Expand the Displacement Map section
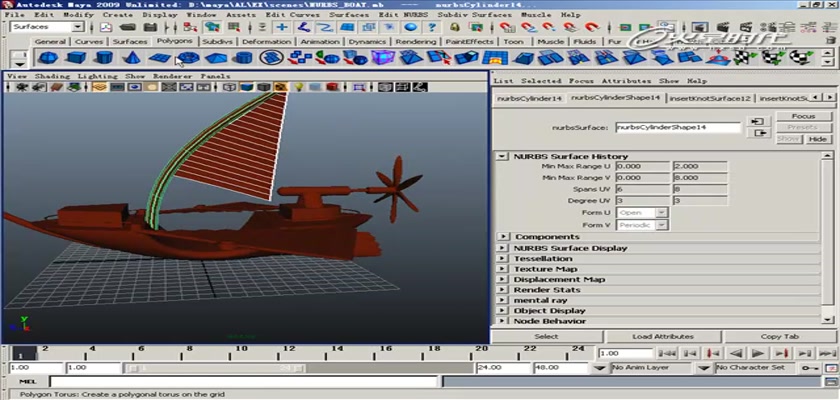Image resolution: width=840 pixels, height=400 pixels. click(502, 280)
